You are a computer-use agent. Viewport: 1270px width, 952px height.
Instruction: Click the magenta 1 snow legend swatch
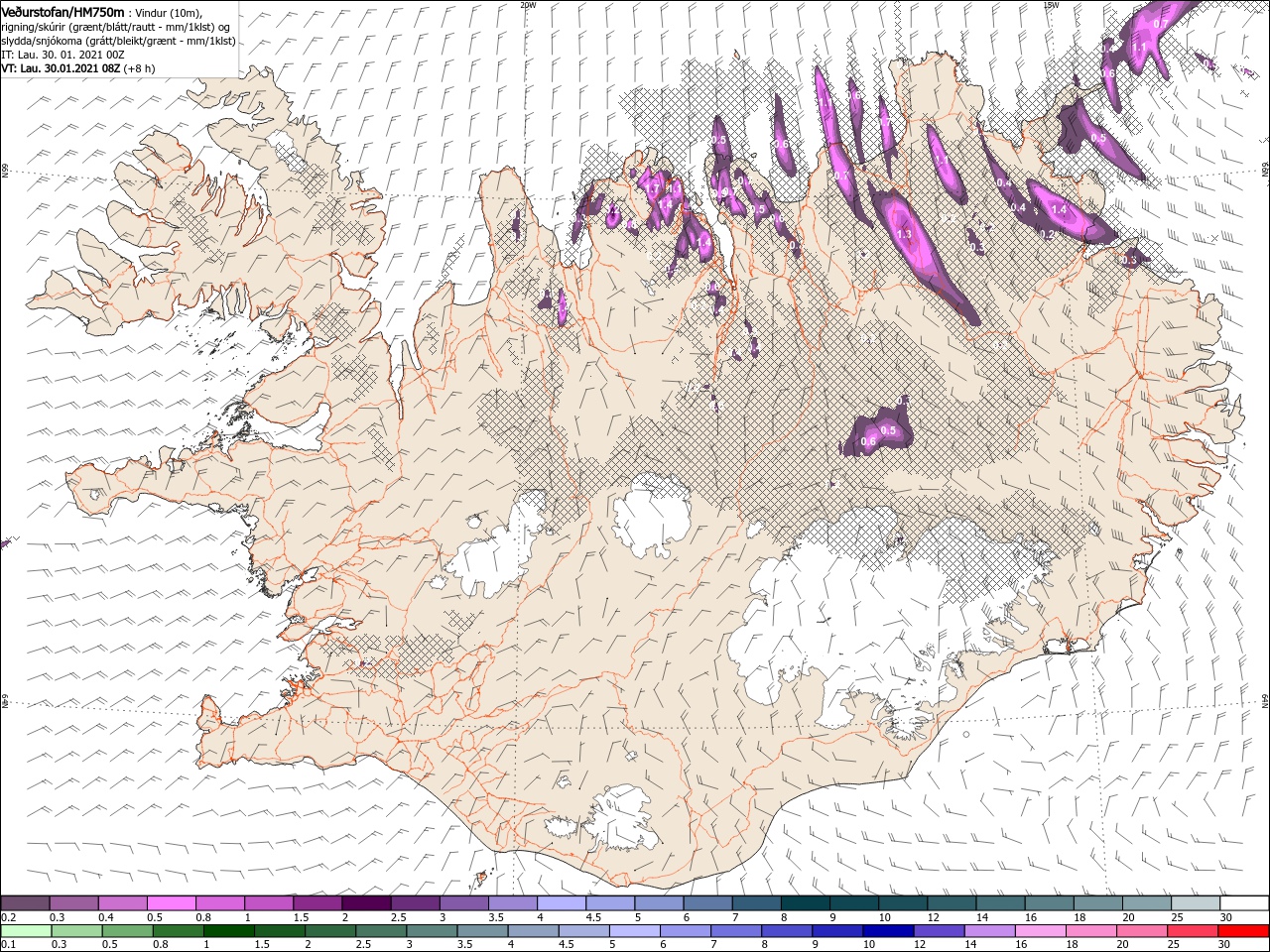[269, 903]
